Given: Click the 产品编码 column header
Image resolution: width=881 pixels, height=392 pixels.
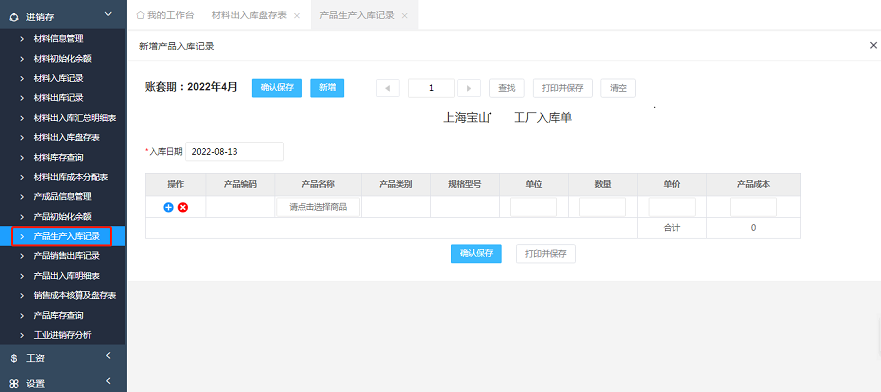Looking at the screenshot, I should 240,184.
